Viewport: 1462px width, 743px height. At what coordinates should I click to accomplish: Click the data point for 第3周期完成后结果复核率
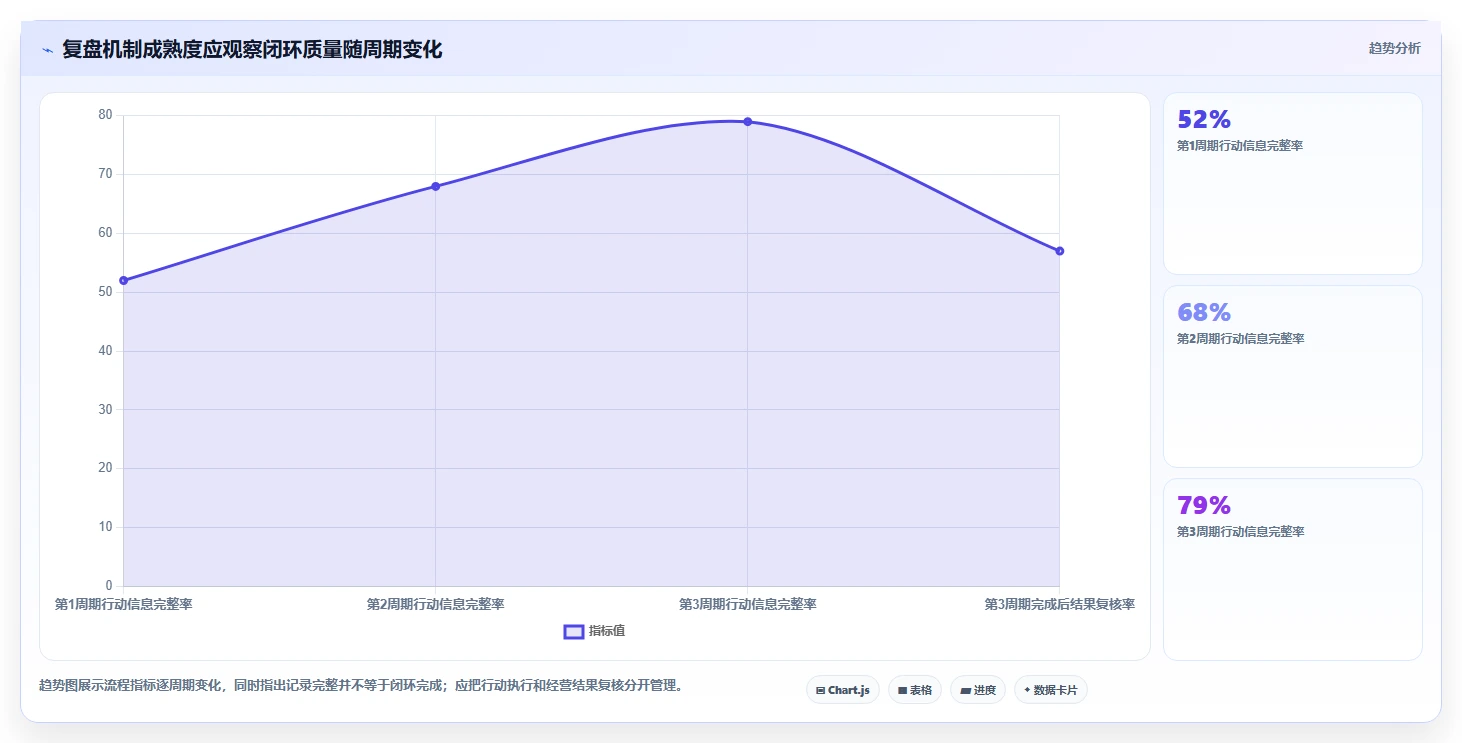(x=1059, y=251)
